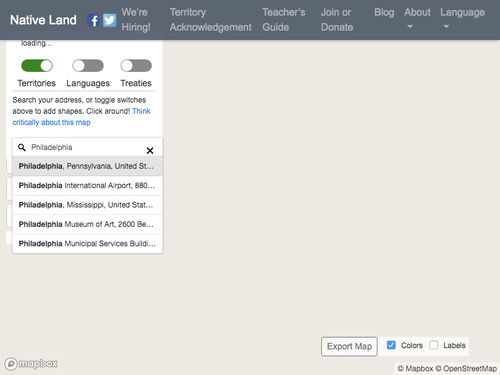
Task: Go to Territory Acknowledgement page
Action: click(211, 20)
